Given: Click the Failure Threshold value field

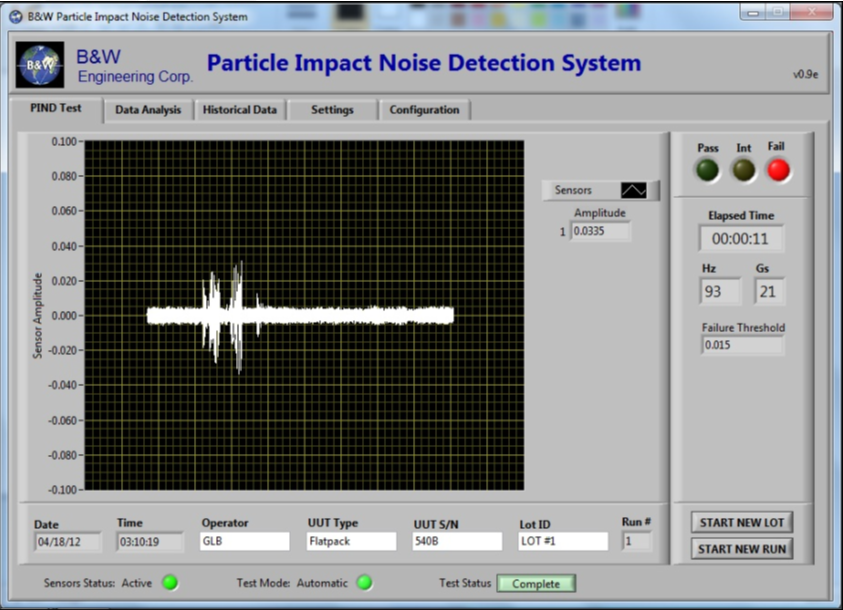Looking at the screenshot, I should 742,345.
